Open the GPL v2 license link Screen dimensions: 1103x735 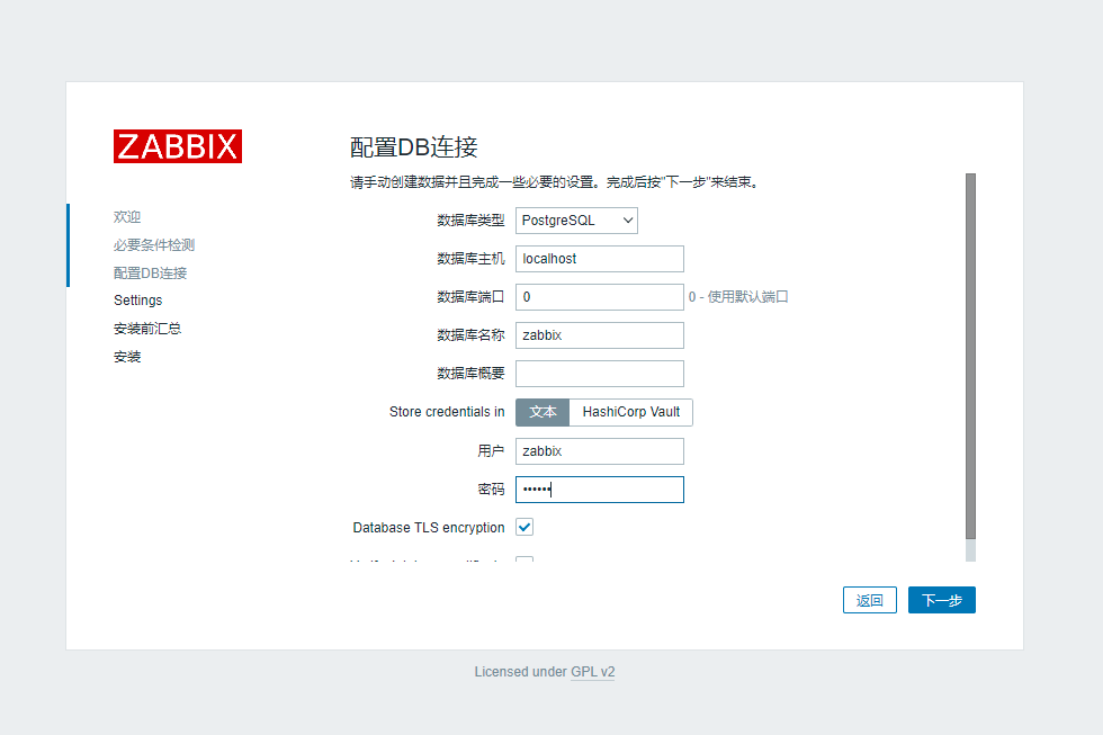click(x=592, y=672)
